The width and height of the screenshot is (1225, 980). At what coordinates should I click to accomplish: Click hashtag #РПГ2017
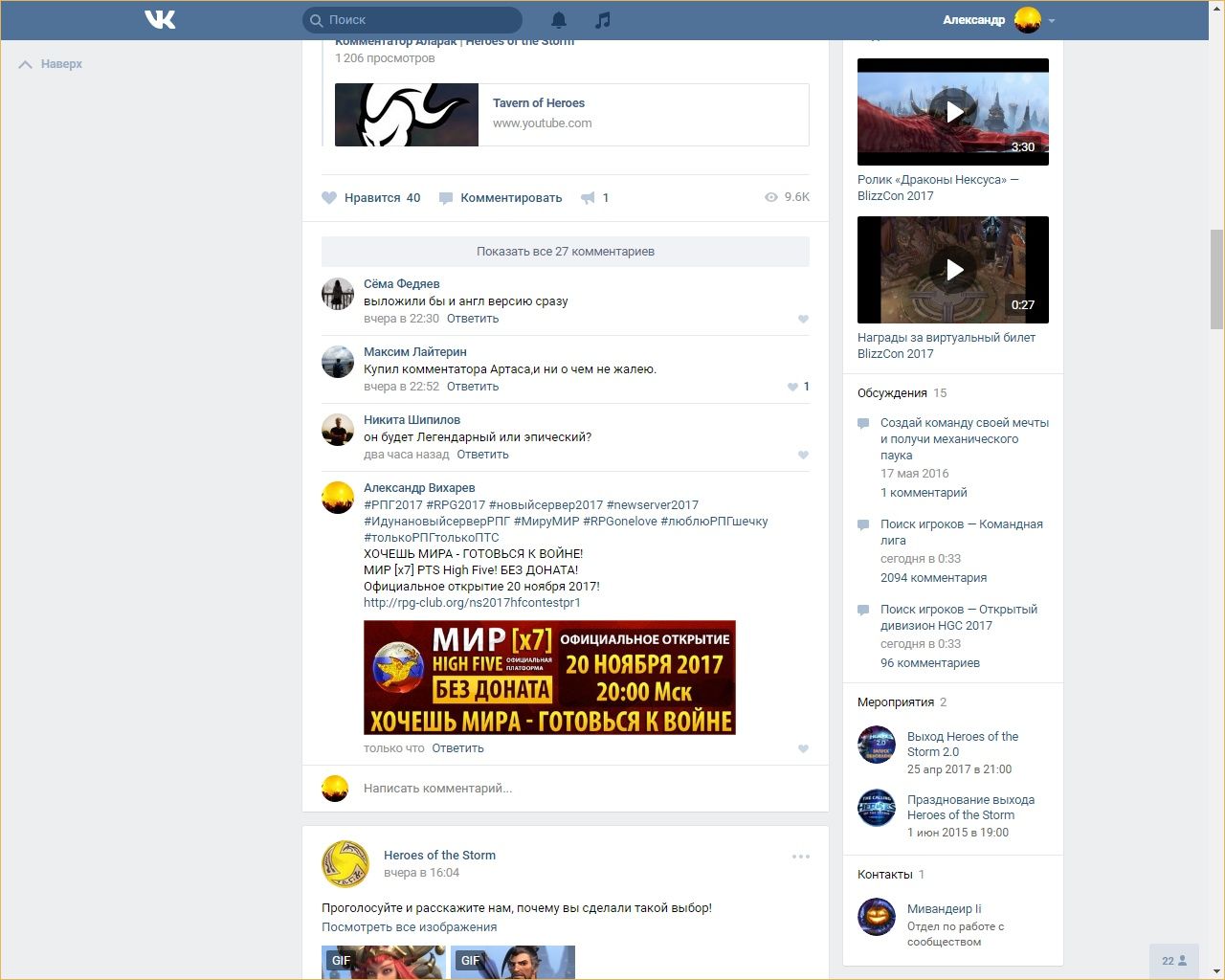click(393, 505)
